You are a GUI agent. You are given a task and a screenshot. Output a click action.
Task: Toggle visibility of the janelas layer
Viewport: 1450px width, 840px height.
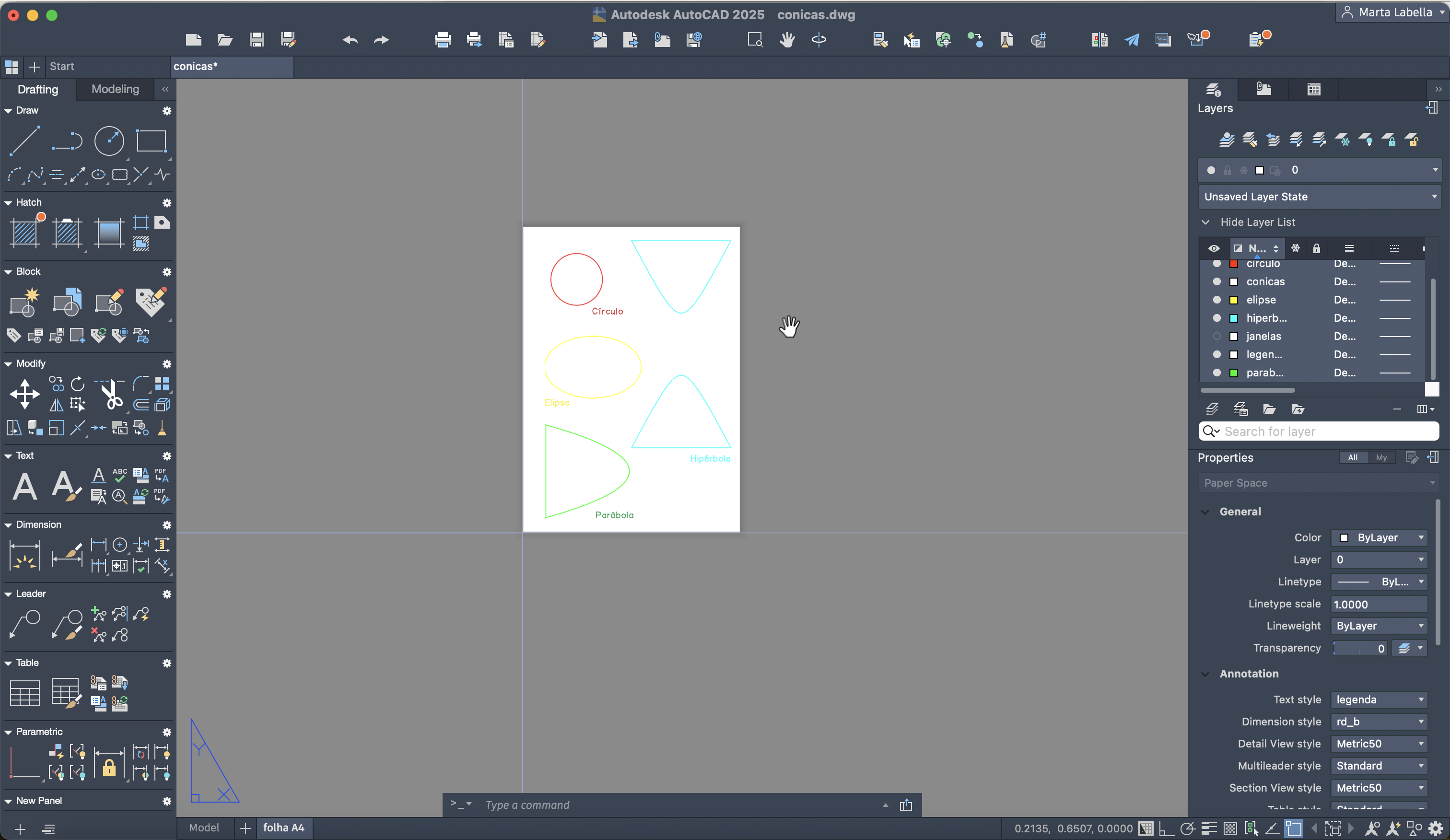click(1216, 336)
